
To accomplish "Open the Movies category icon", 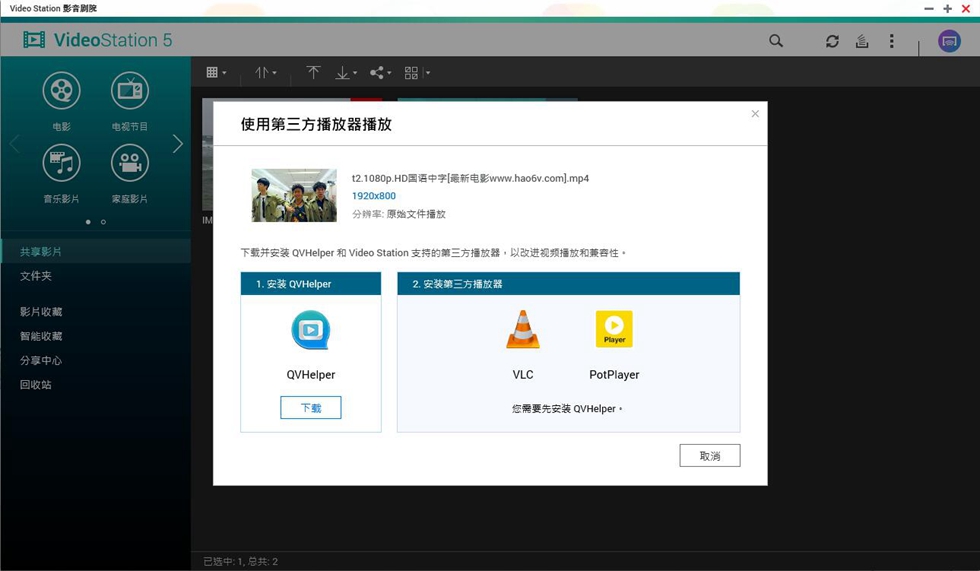I will click(61, 91).
